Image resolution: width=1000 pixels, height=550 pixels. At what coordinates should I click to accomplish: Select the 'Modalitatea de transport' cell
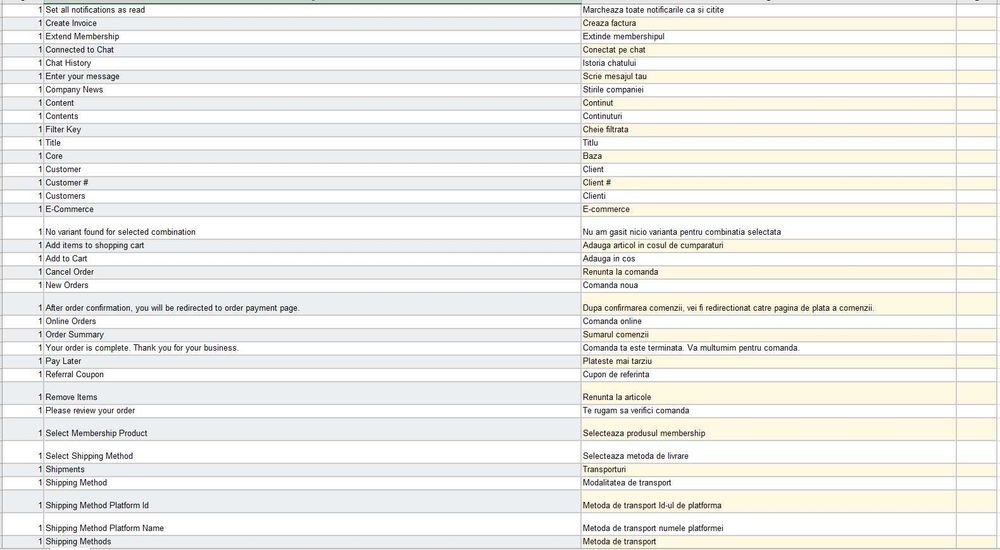pos(768,483)
